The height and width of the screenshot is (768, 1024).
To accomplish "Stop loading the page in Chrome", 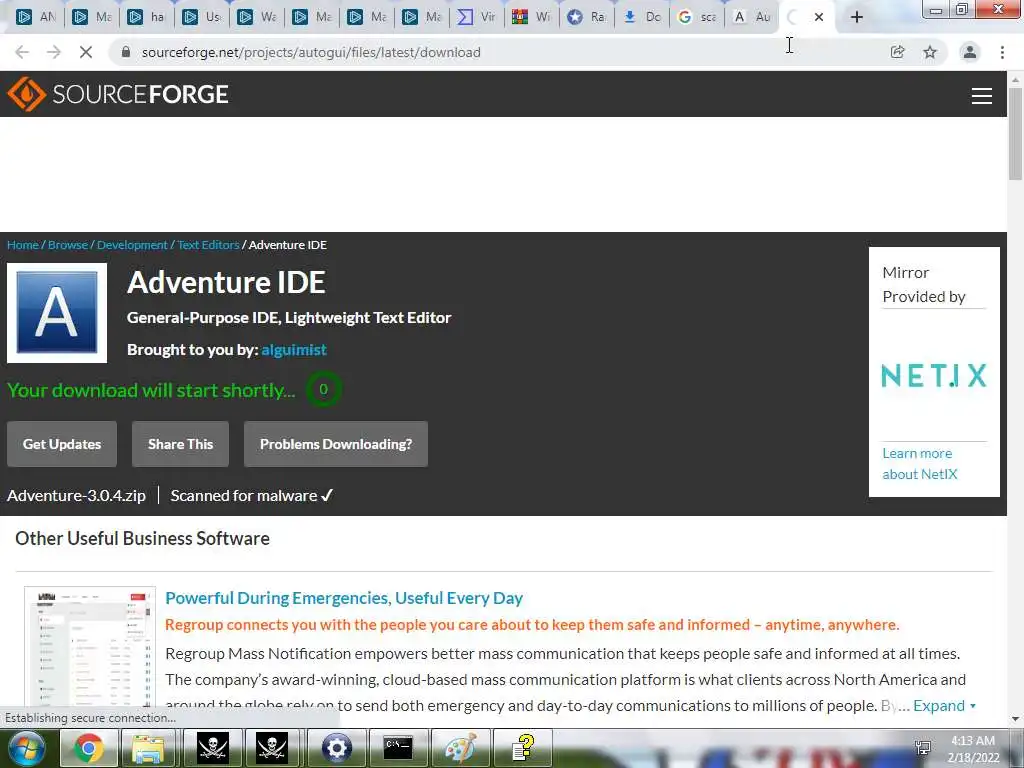I will point(86,52).
